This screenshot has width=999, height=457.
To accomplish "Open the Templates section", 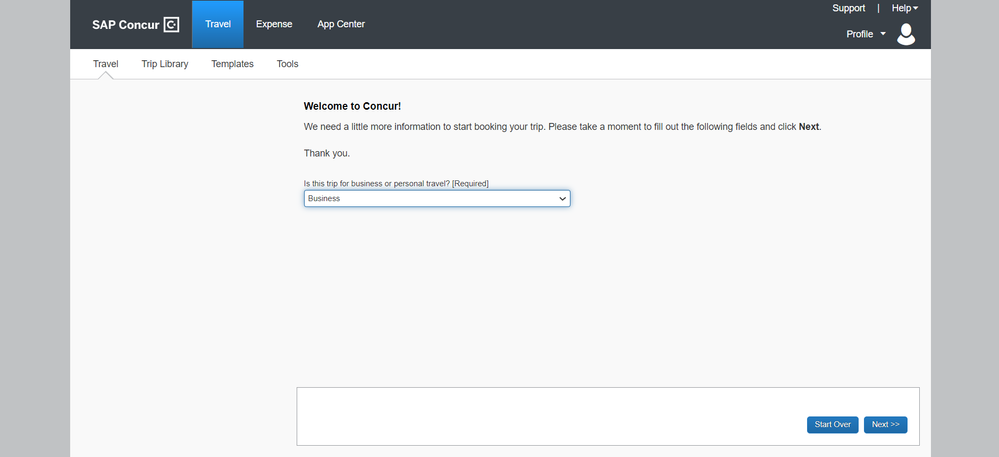I will point(233,64).
